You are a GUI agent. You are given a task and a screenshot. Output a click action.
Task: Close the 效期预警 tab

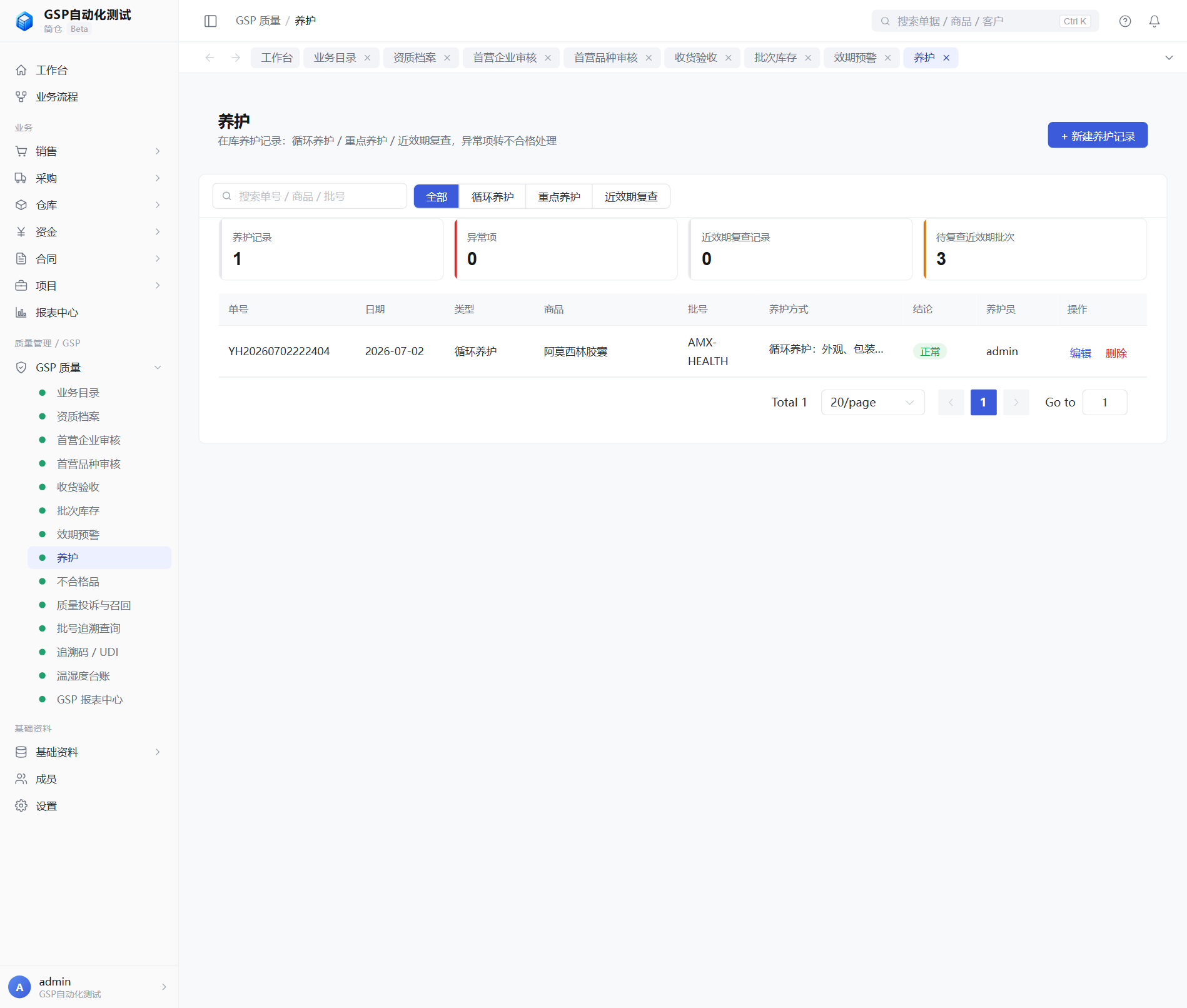pyautogui.click(x=887, y=58)
